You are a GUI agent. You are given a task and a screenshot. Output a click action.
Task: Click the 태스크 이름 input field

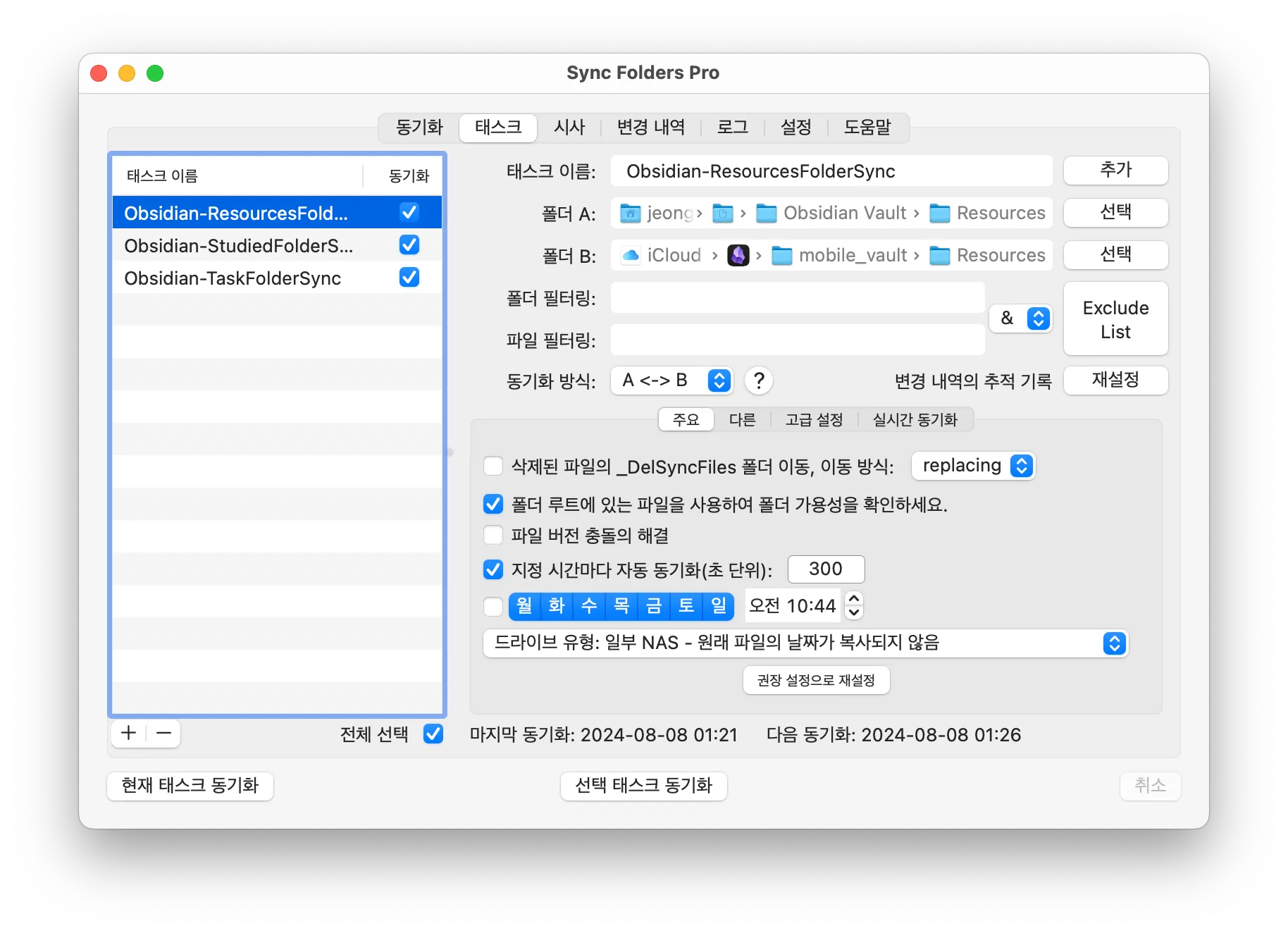(x=831, y=171)
